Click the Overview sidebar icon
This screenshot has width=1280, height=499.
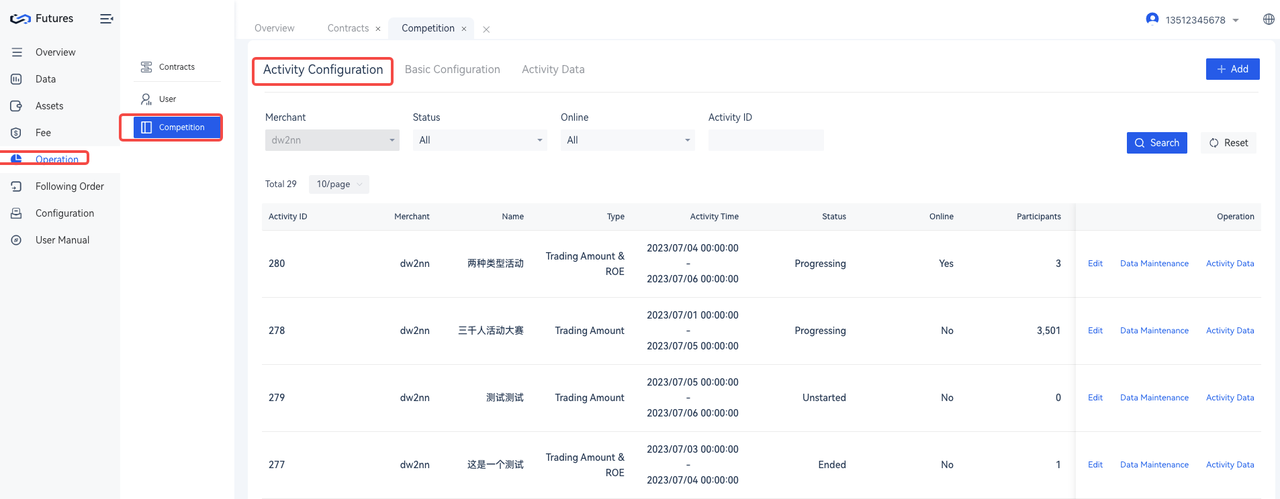point(16,52)
